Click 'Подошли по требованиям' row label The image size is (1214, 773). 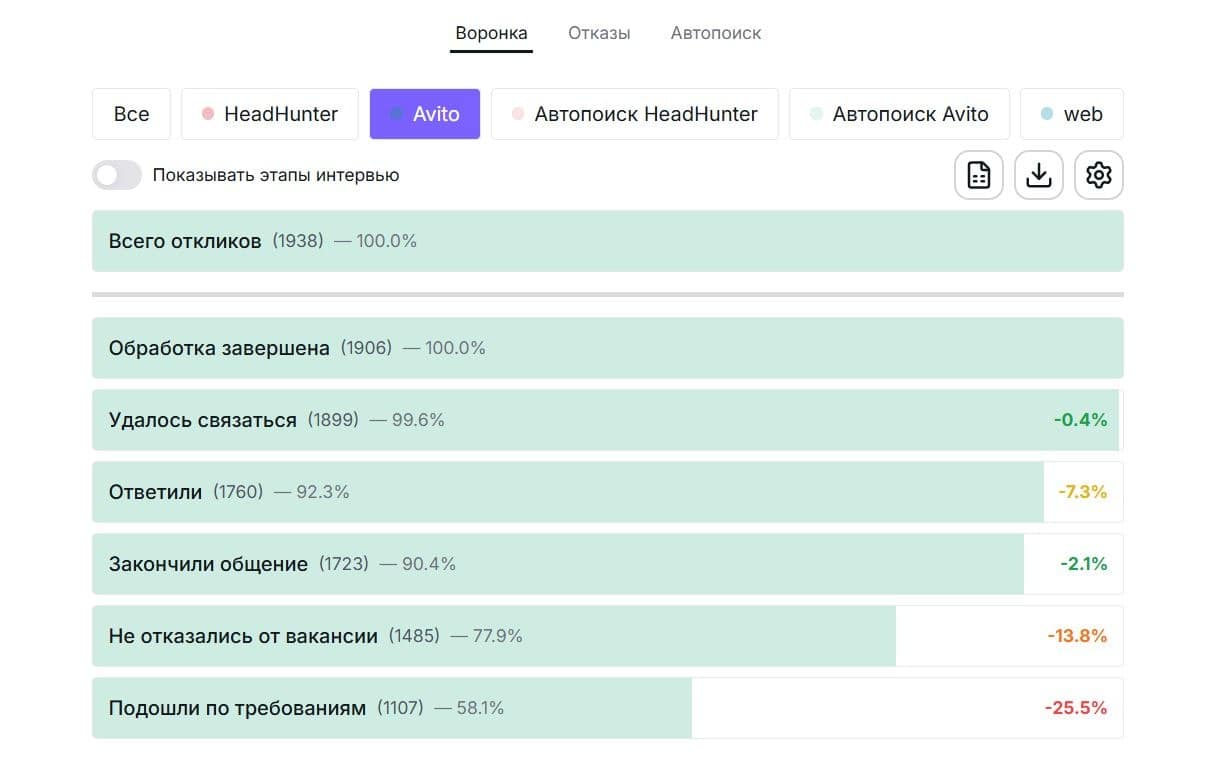[237, 708]
